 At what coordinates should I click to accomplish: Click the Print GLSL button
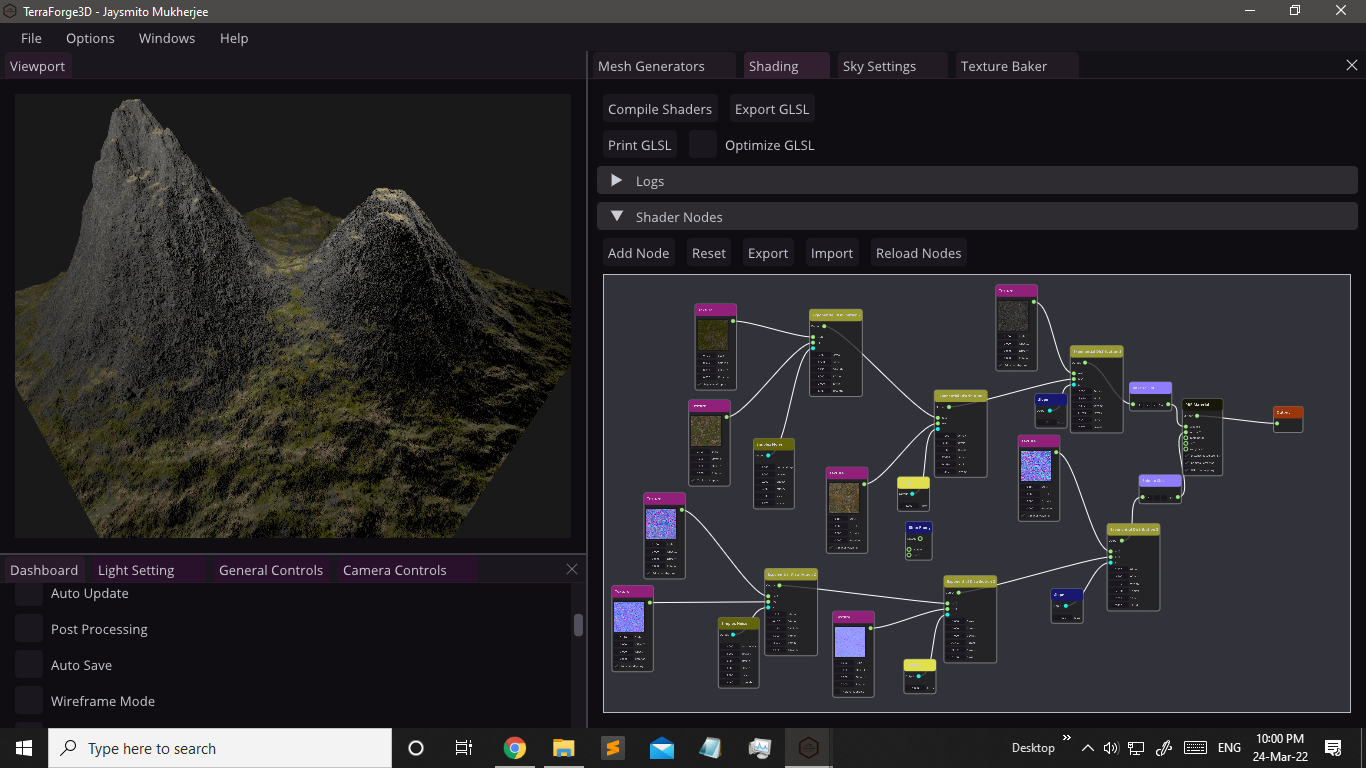pyautogui.click(x=640, y=145)
